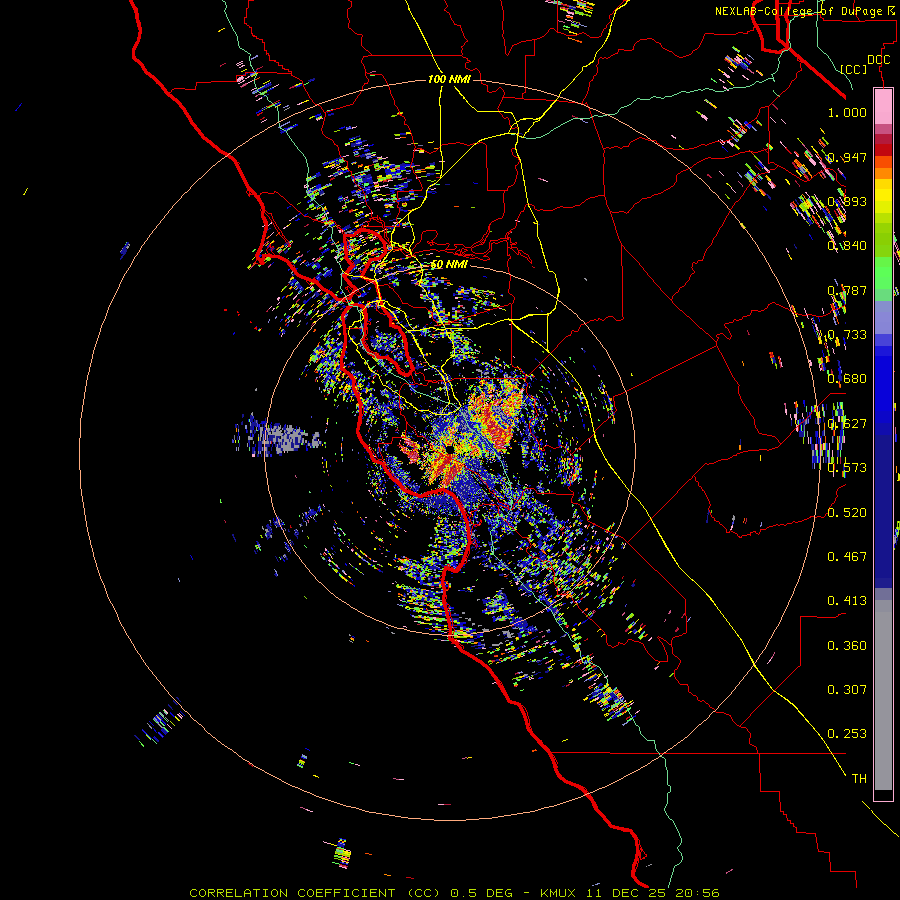Click the 50 NMI range ring label
The height and width of the screenshot is (900, 900).
point(449,264)
